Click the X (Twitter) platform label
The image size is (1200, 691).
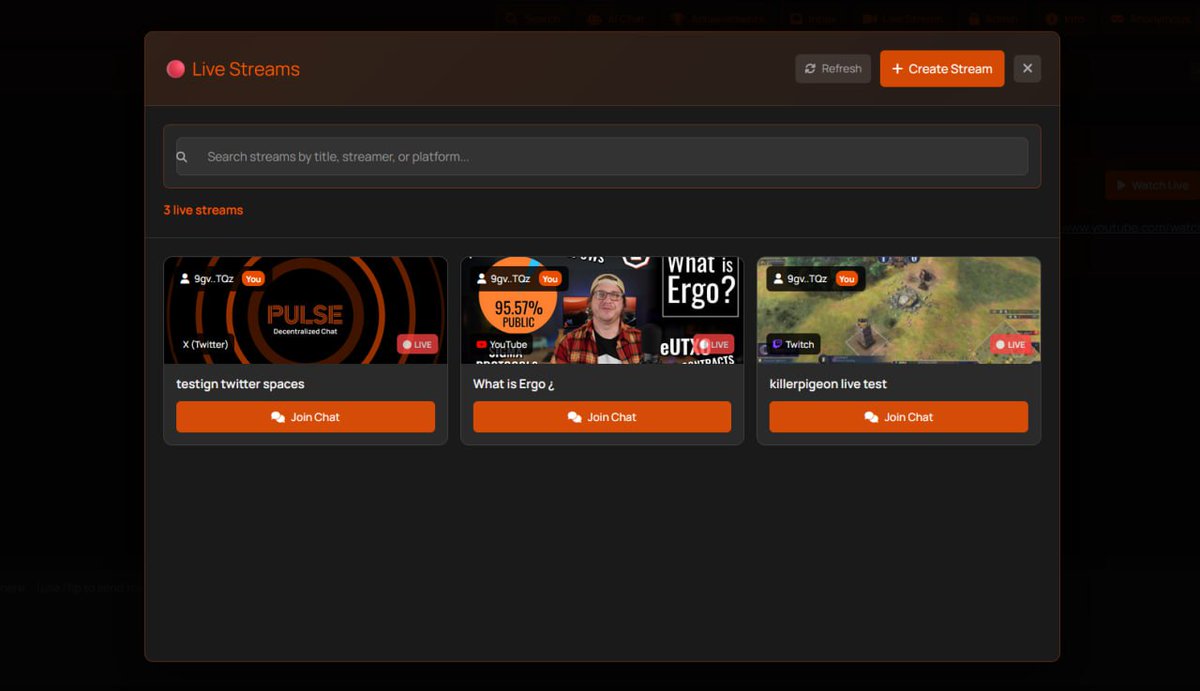click(205, 345)
